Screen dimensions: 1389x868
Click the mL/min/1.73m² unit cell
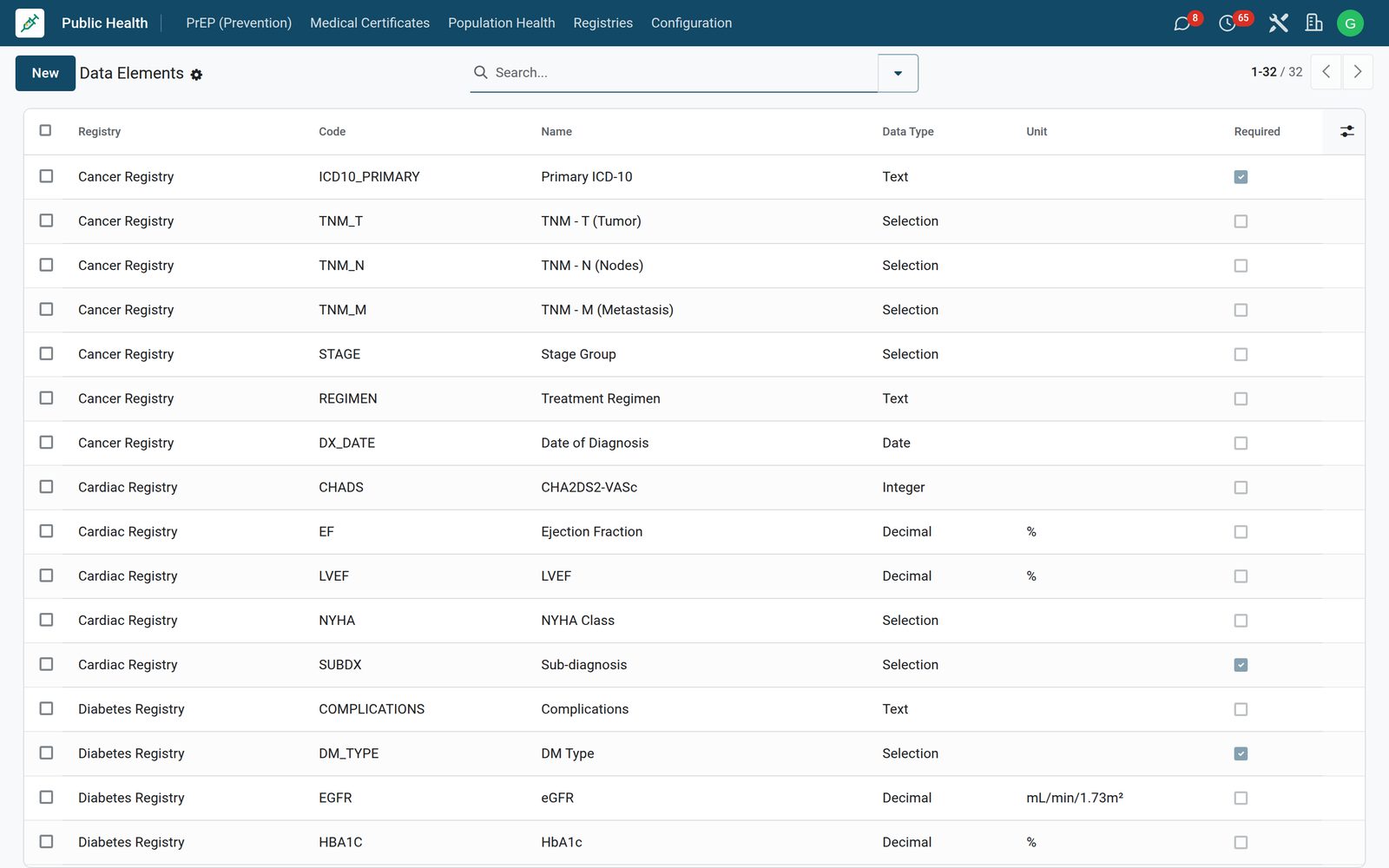(1075, 799)
